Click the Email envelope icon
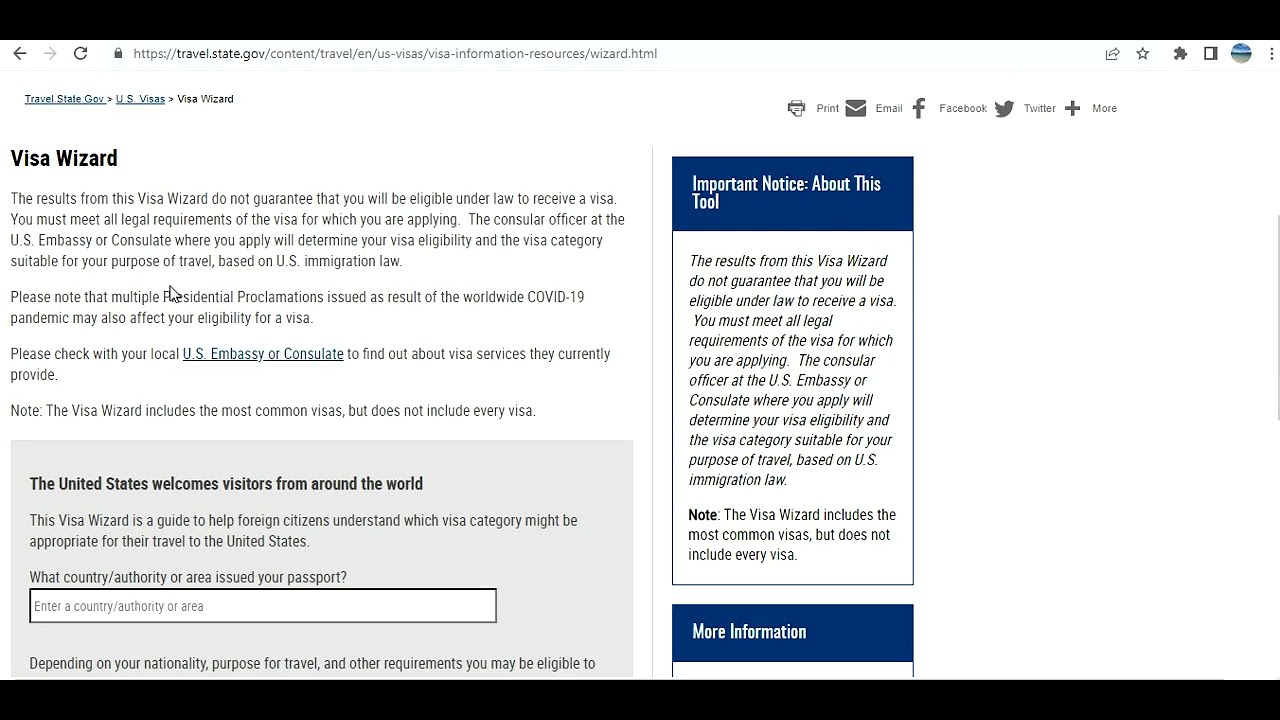Viewport: 1280px width, 720px height. click(856, 108)
